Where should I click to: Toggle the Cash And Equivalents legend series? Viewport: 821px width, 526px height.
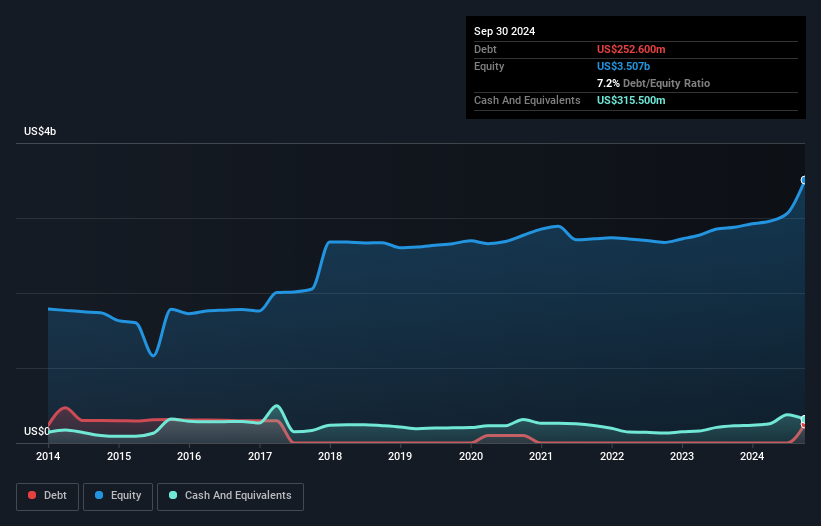[230, 496]
